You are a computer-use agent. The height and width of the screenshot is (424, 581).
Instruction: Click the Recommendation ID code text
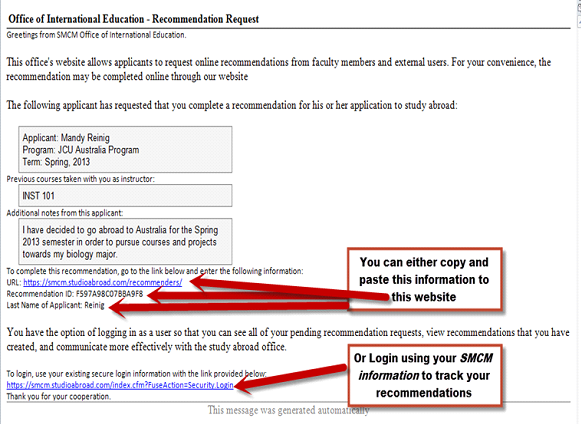coord(109,294)
